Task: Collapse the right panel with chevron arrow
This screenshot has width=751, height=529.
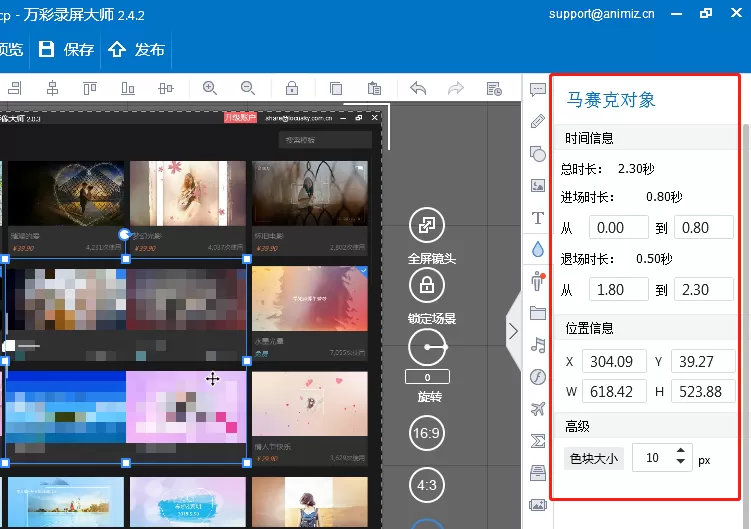Action: [x=513, y=331]
